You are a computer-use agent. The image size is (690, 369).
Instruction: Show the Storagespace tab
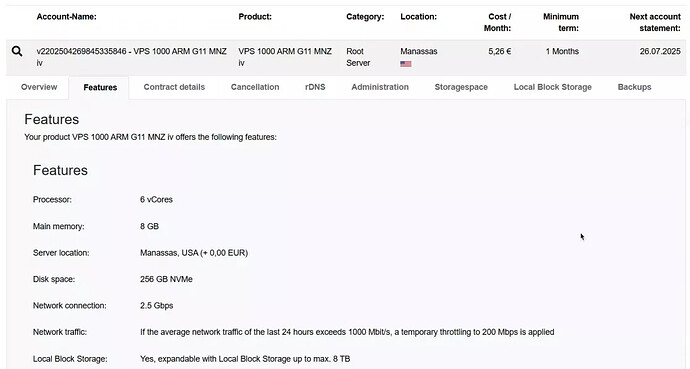tap(461, 87)
